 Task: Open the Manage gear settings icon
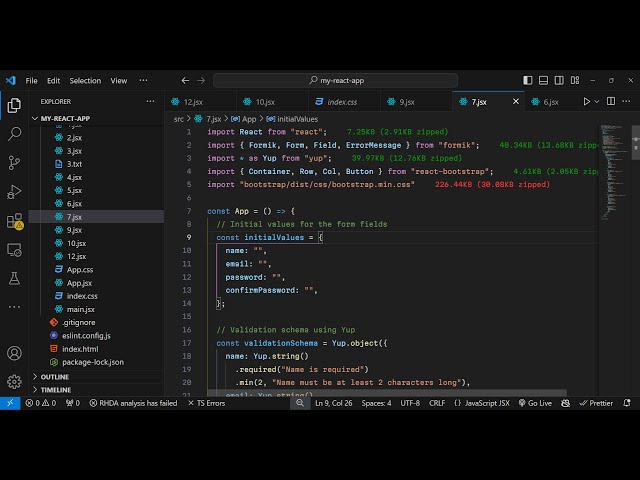pos(14,381)
